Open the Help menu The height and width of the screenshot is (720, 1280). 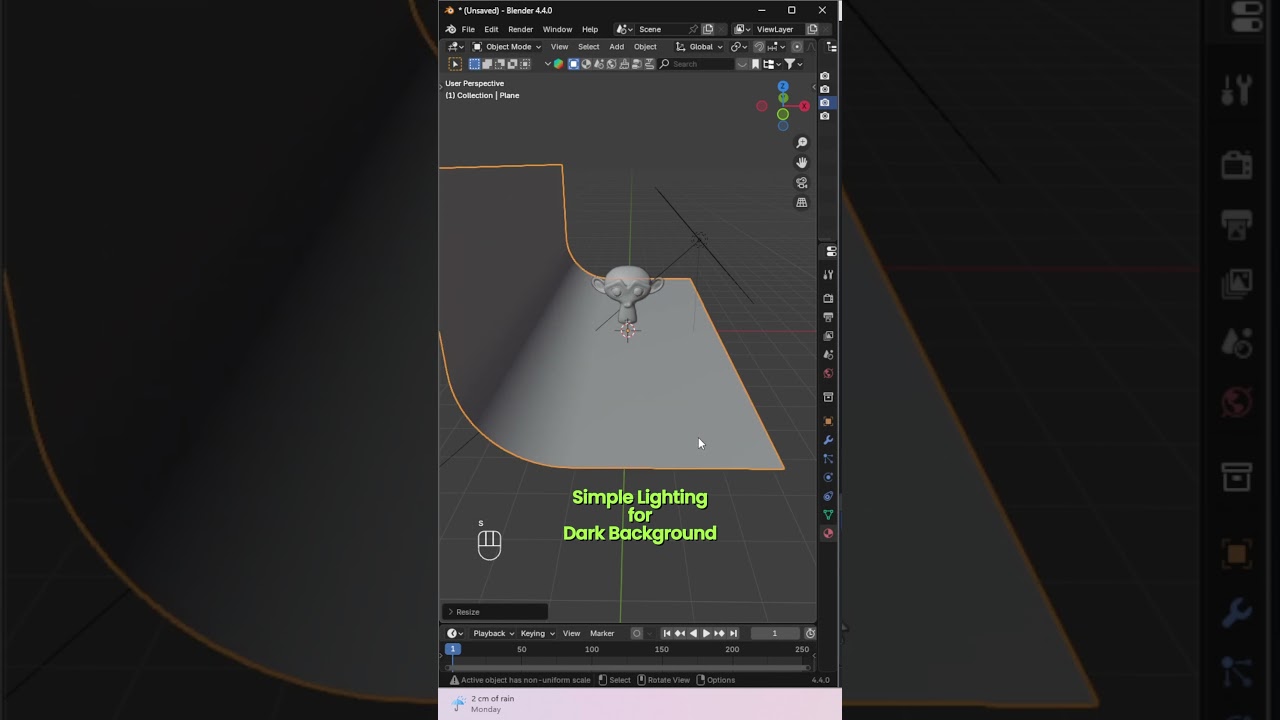[590, 29]
